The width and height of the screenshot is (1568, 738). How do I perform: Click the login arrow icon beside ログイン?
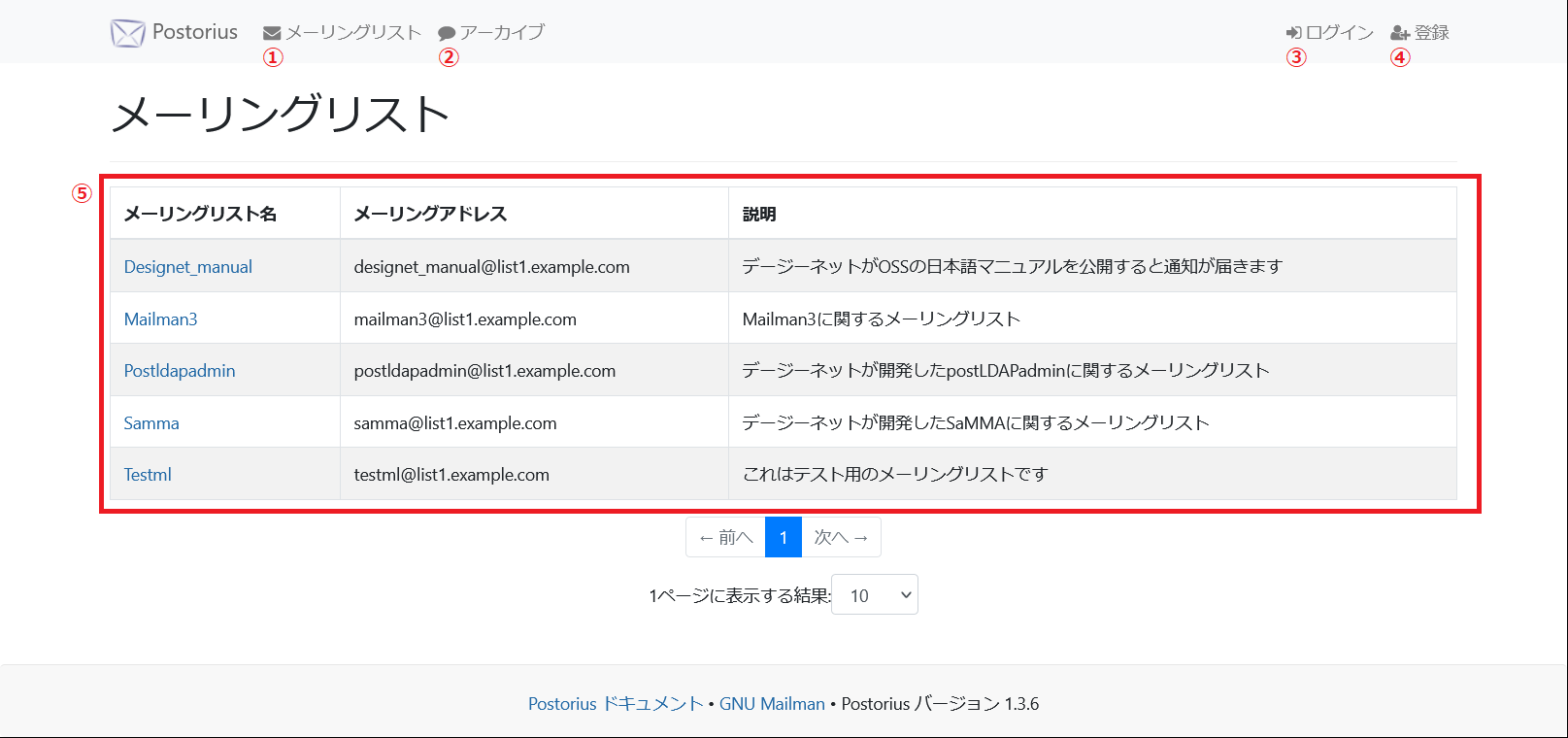coord(1293,33)
